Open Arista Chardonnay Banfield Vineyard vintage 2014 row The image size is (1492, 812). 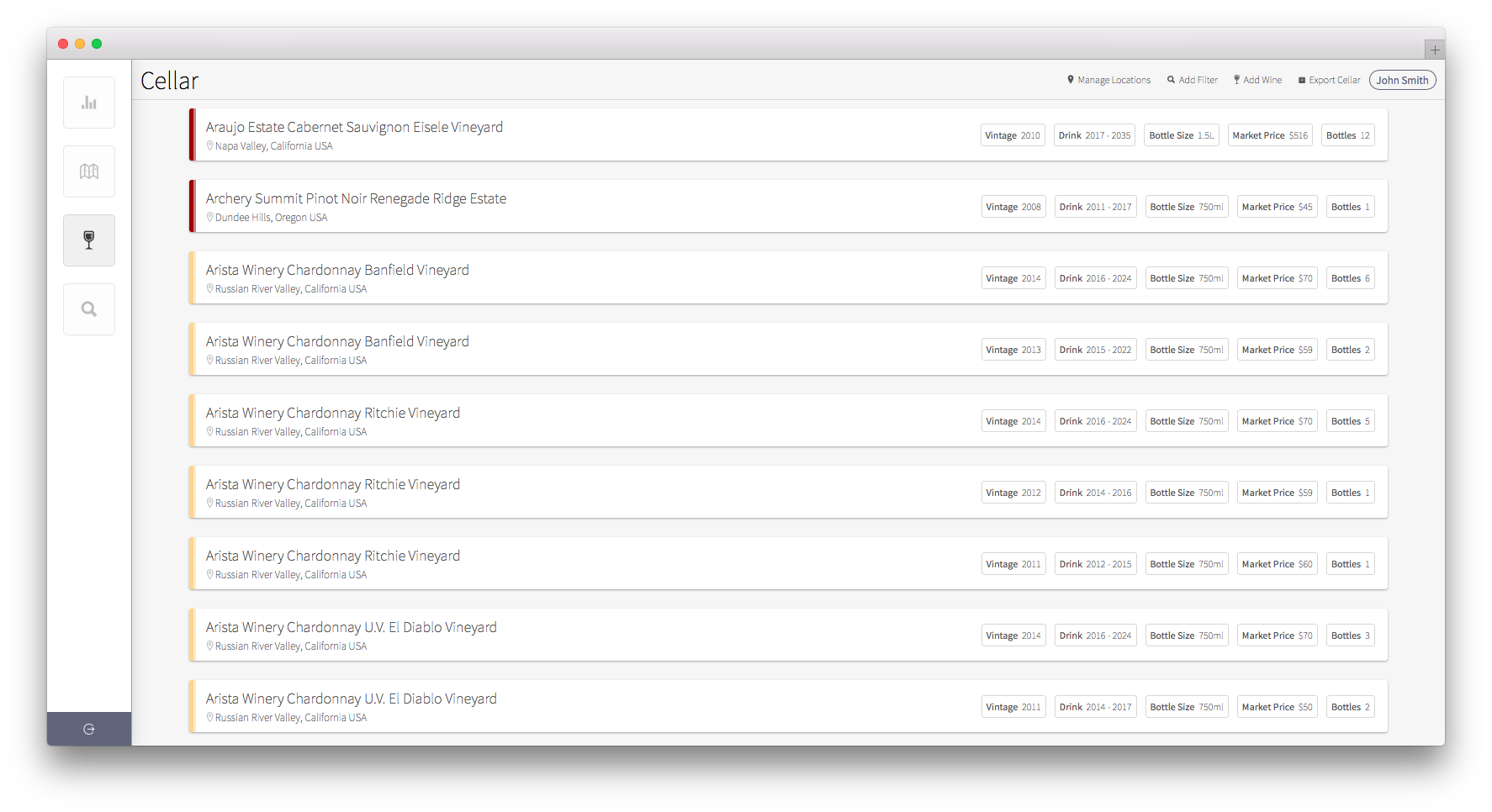pos(789,277)
